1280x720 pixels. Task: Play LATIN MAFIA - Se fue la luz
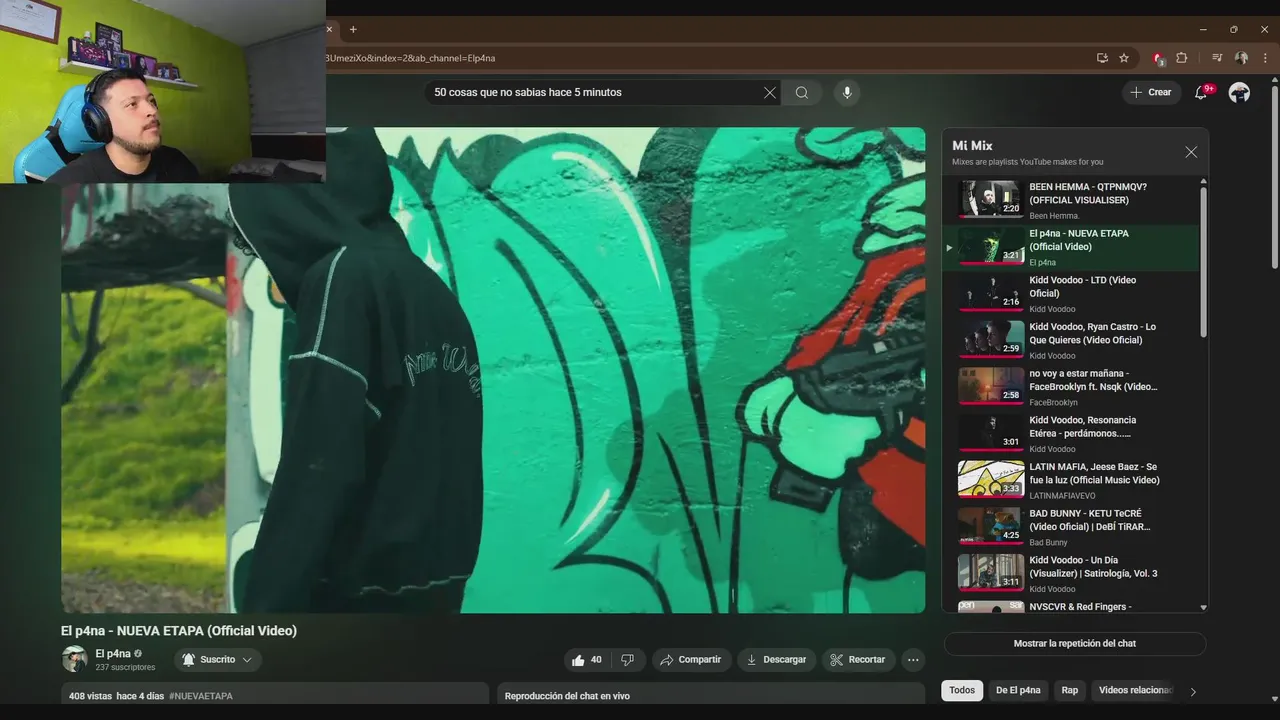coord(1070,480)
